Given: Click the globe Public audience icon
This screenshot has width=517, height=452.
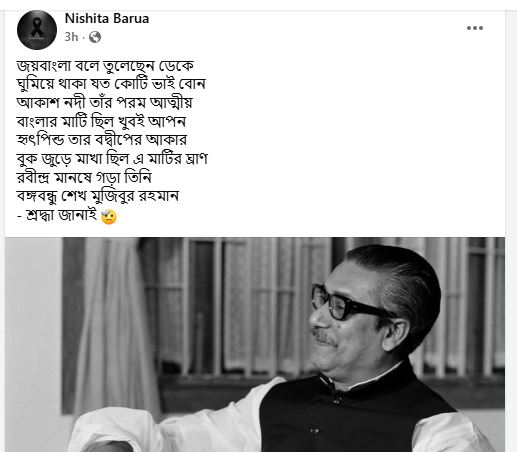Looking at the screenshot, I should 95,37.
